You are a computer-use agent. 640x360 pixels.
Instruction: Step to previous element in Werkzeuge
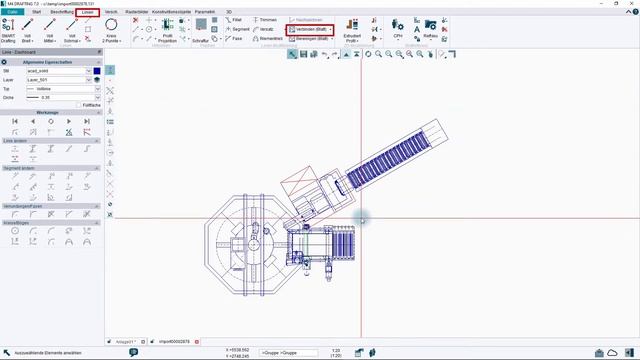point(33,121)
